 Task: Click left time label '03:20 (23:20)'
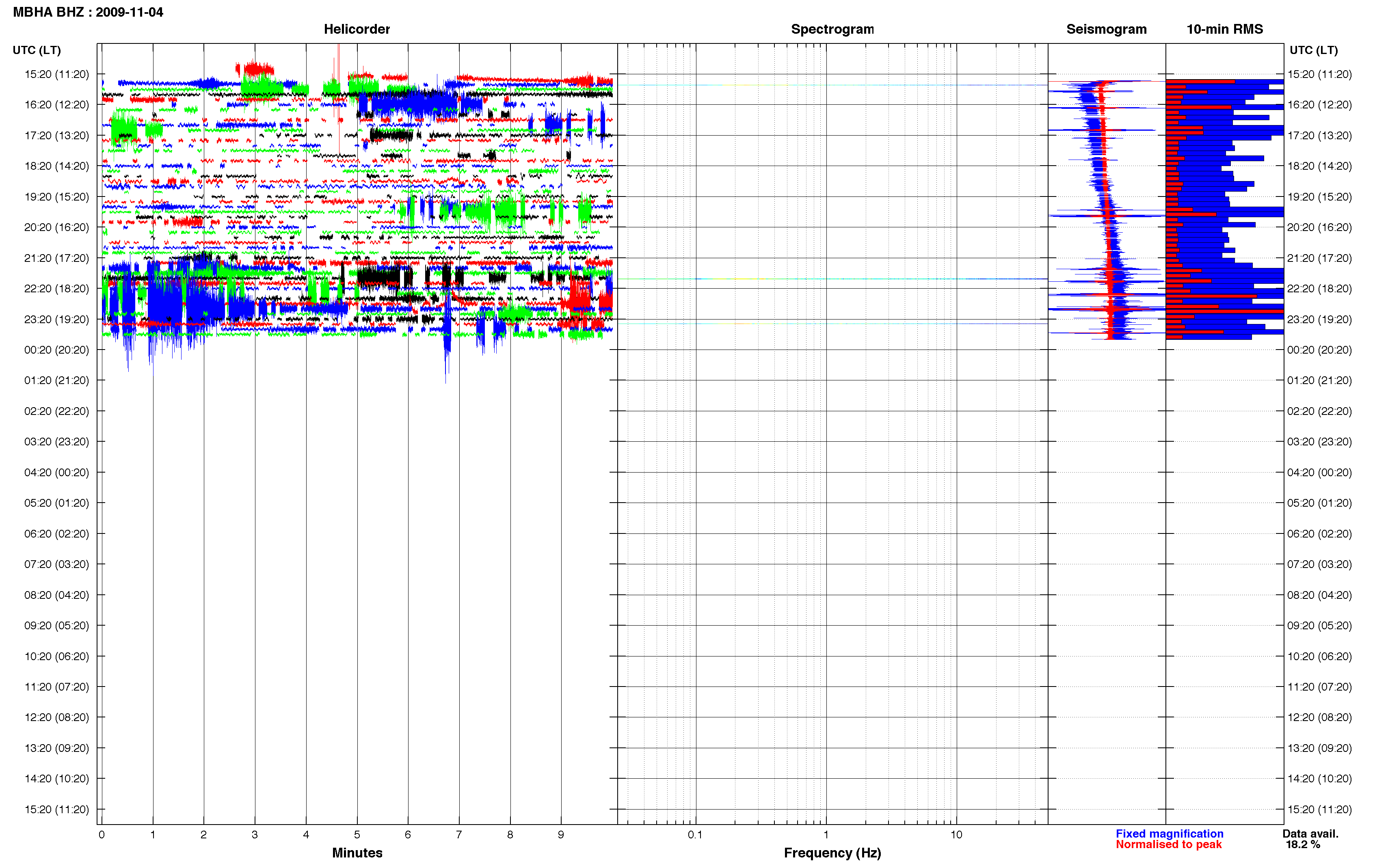click(57, 441)
